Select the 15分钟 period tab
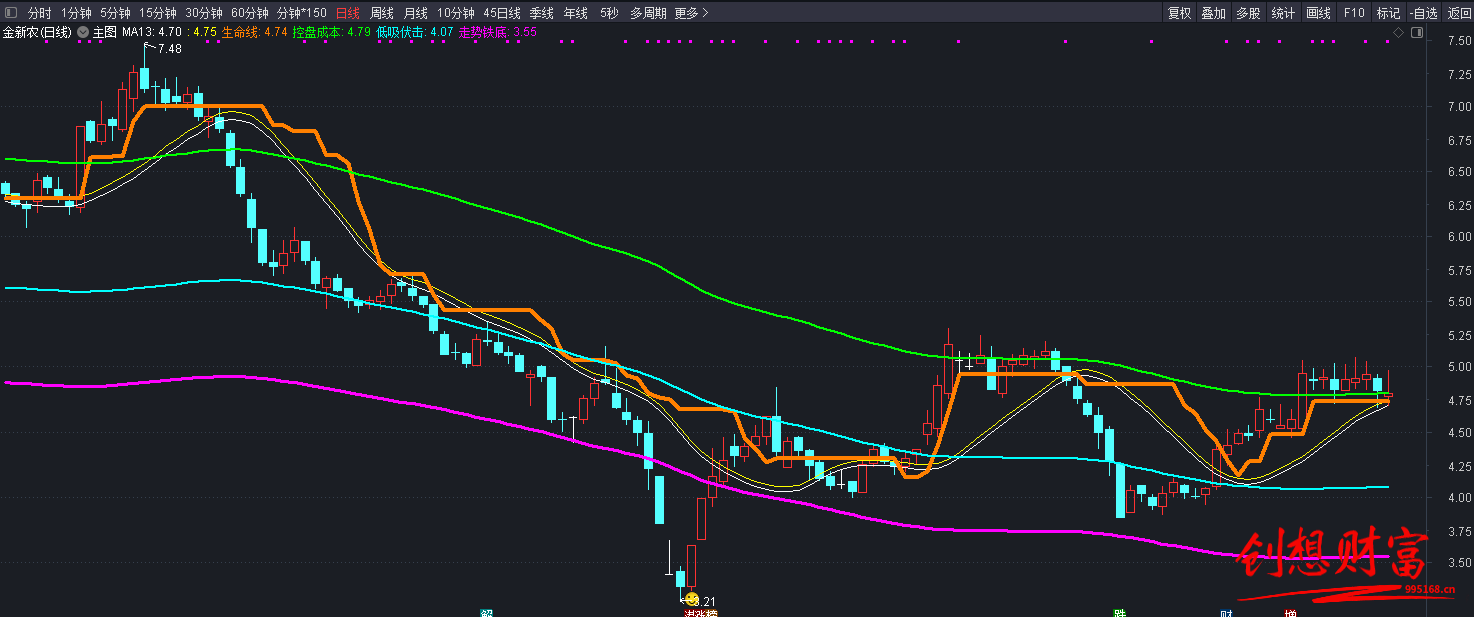The height and width of the screenshot is (617, 1474). click(x=158, y=13)
